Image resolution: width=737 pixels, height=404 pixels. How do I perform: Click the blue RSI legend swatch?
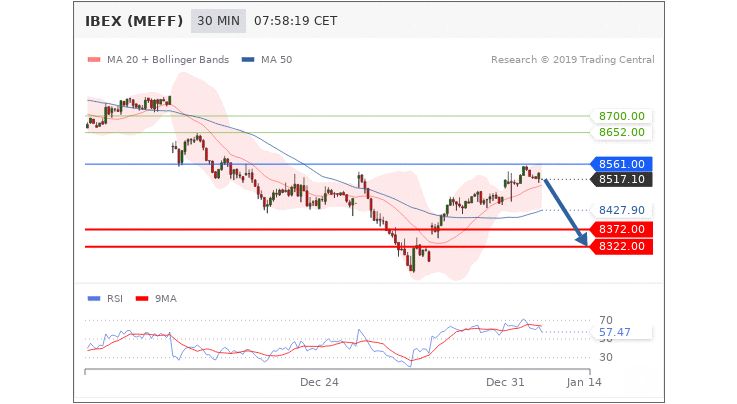point(94,299)
